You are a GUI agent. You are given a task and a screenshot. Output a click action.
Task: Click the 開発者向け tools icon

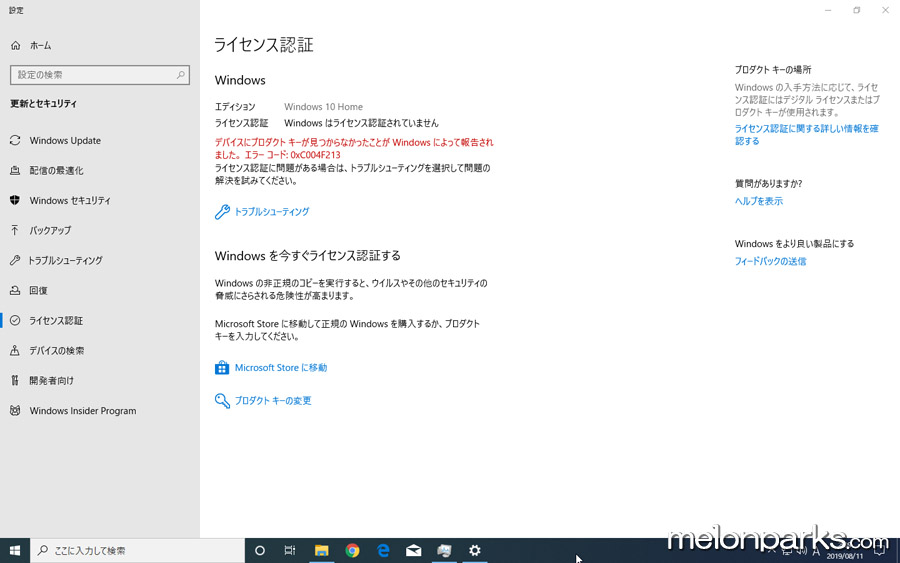tap(15, 380)
